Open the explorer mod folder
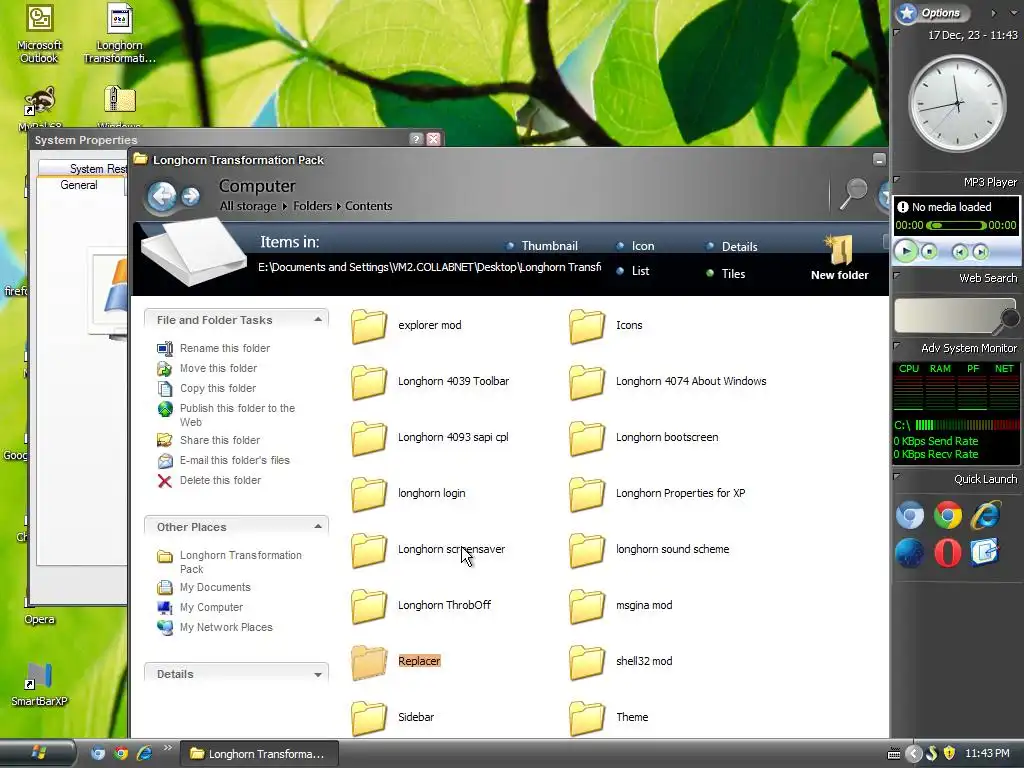This screenshot has height=768, width=1024. 406,325
